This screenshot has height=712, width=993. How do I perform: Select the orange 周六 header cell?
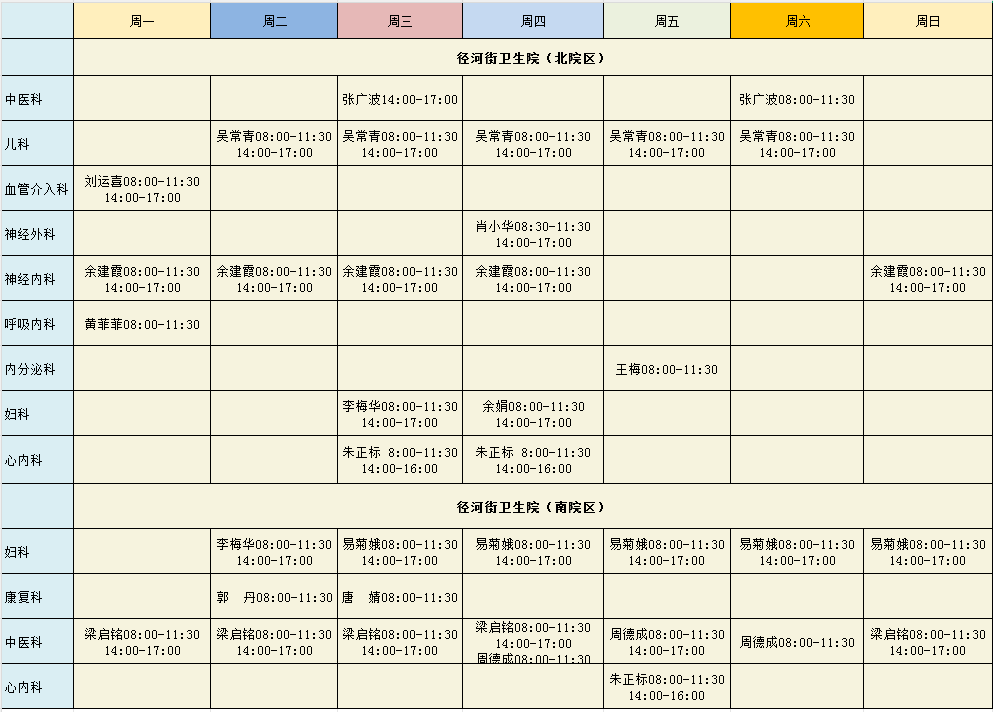(797, 21)
